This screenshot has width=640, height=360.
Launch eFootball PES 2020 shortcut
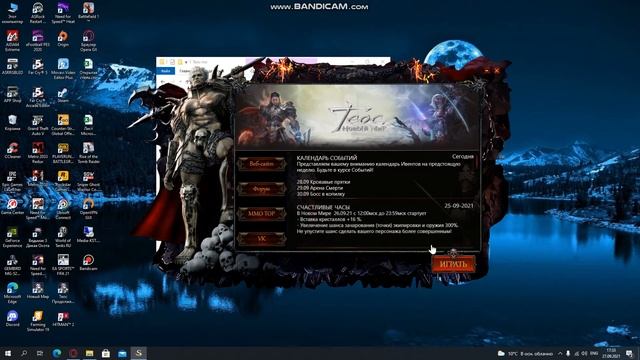coord(38,41)
